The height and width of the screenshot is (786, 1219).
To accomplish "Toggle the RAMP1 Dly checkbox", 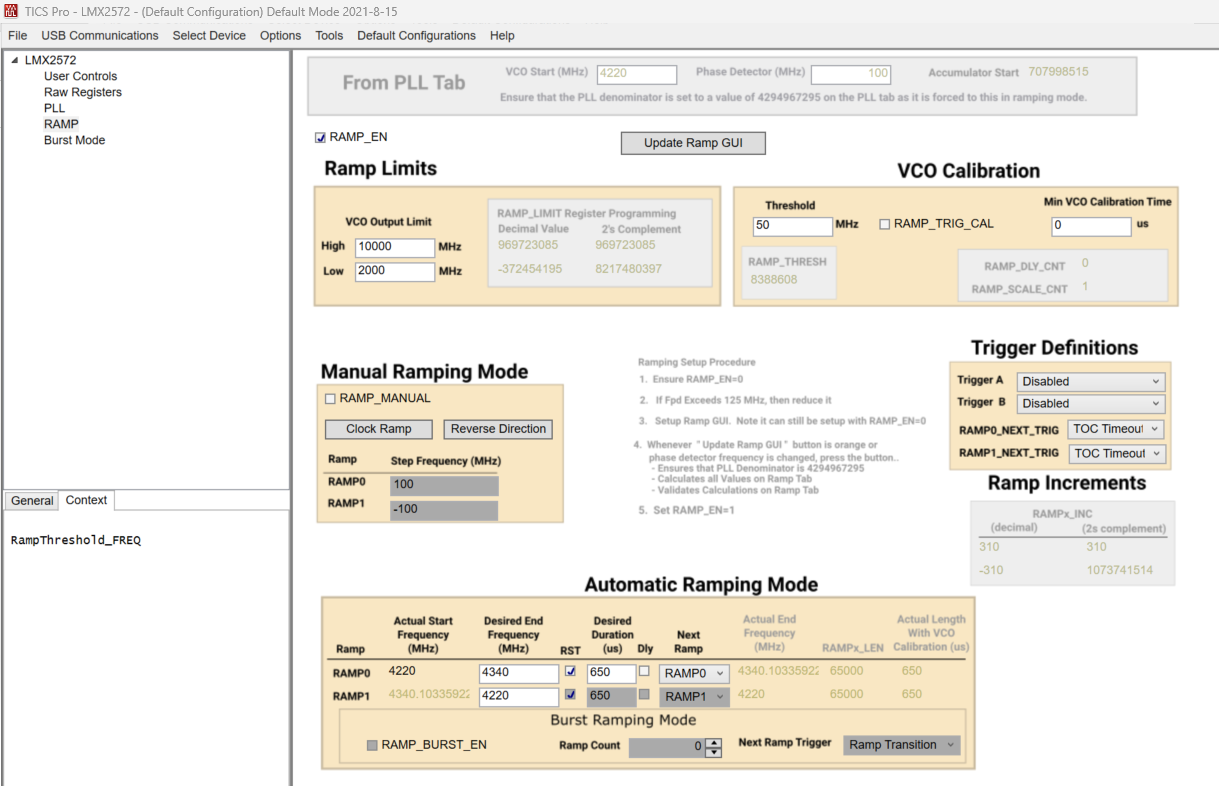I will [644, 695].
